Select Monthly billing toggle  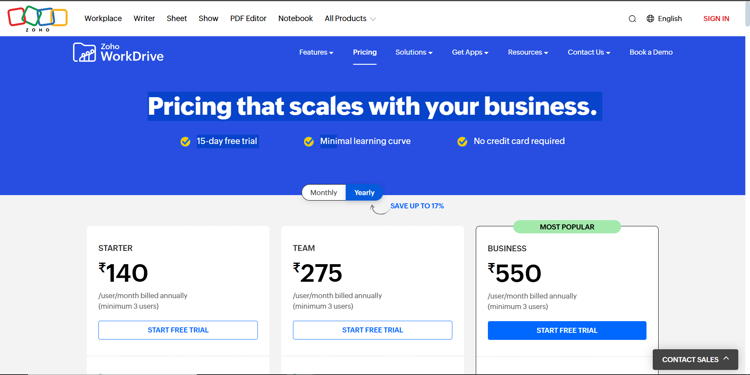(324, 193)
